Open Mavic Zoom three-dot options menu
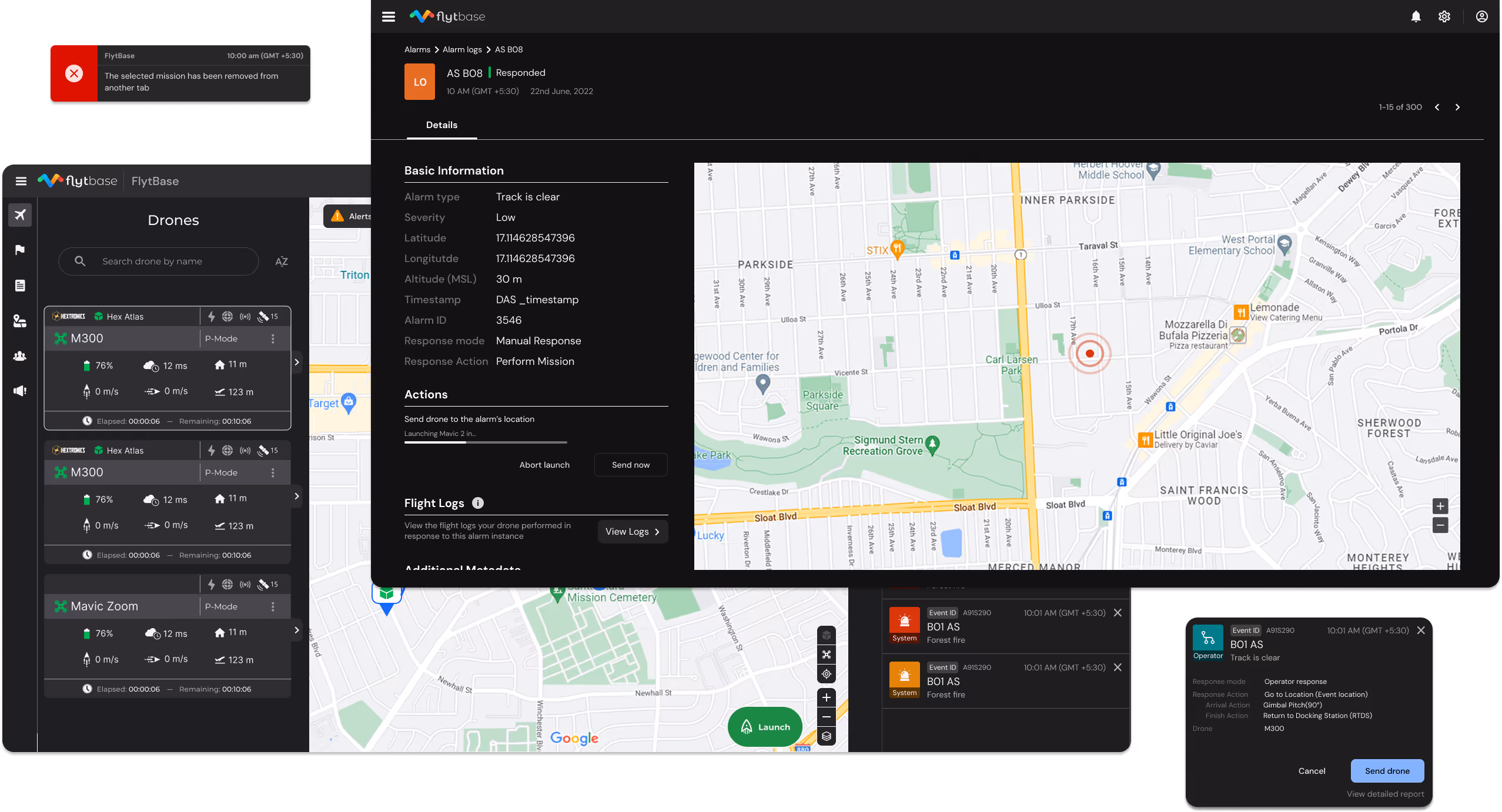This screenshot has width=1502, height=812. tap(273, 606)
